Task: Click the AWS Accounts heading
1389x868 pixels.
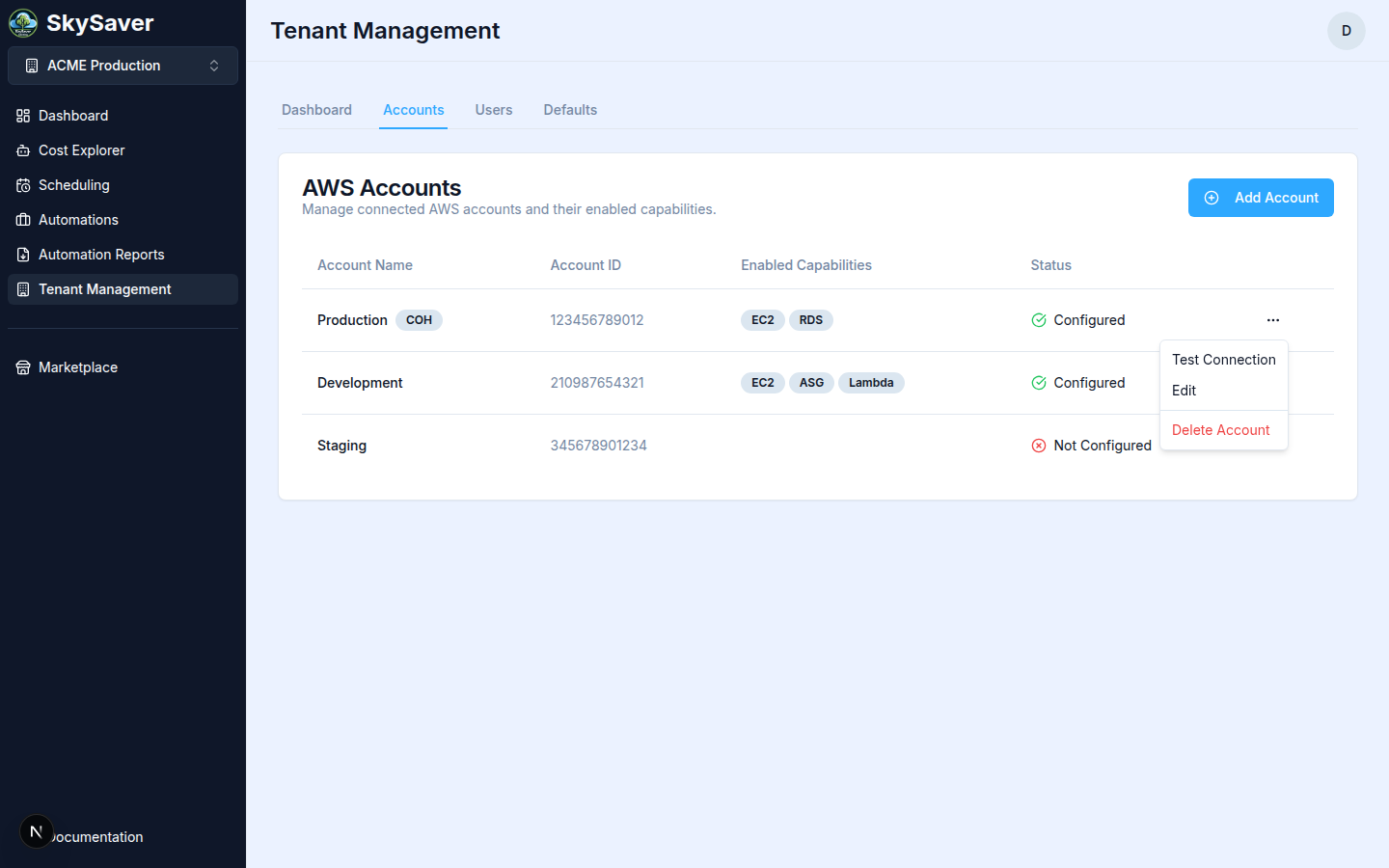Action: (x=382, y=188)
